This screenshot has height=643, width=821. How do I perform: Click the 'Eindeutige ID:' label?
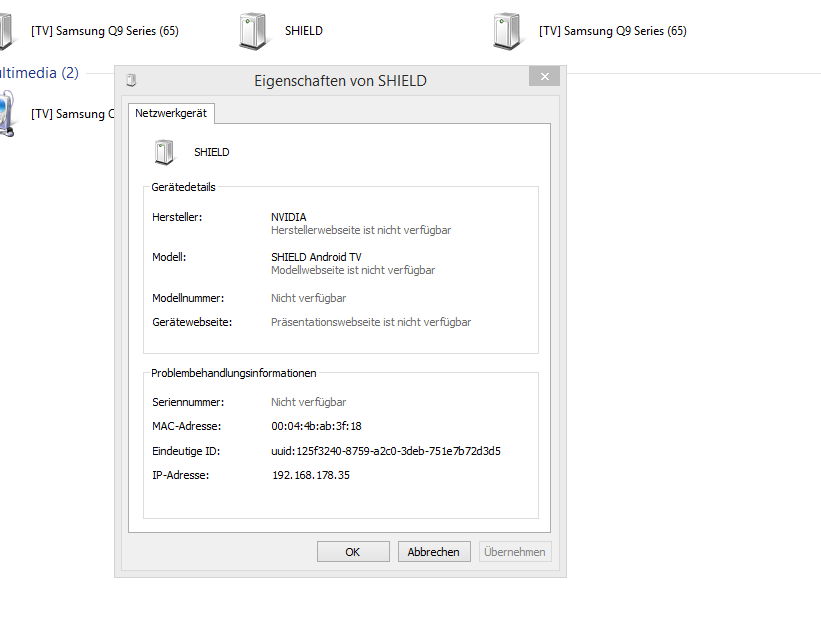pyautogui.click(x=186, y=451)
